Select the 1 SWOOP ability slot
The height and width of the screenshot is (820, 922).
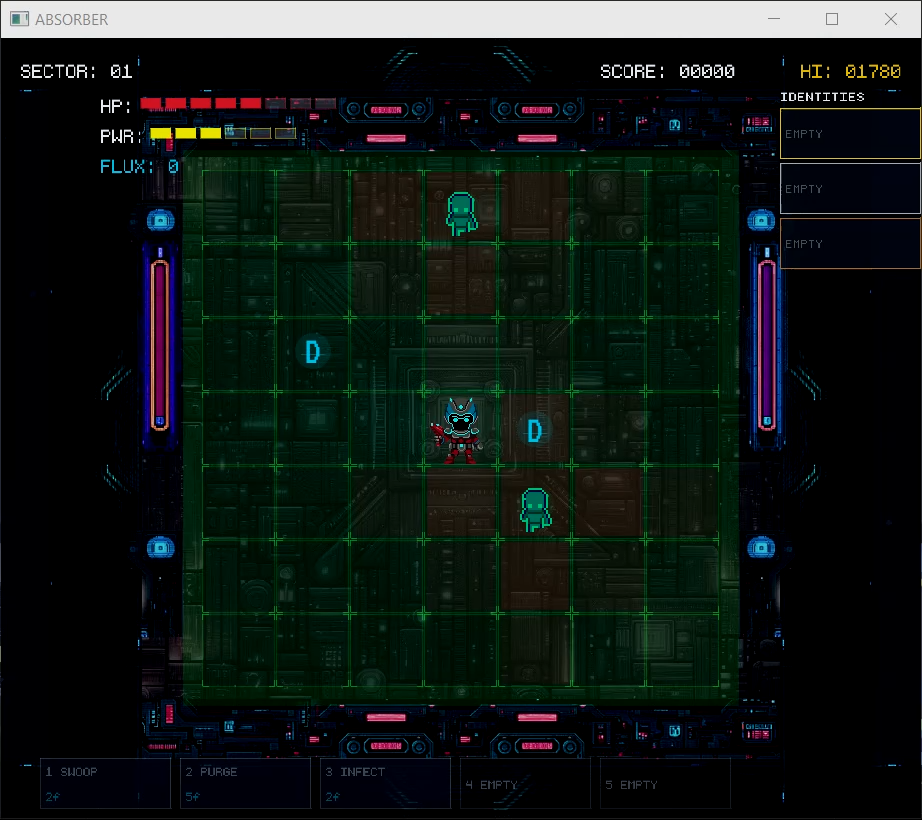[105, 784]
